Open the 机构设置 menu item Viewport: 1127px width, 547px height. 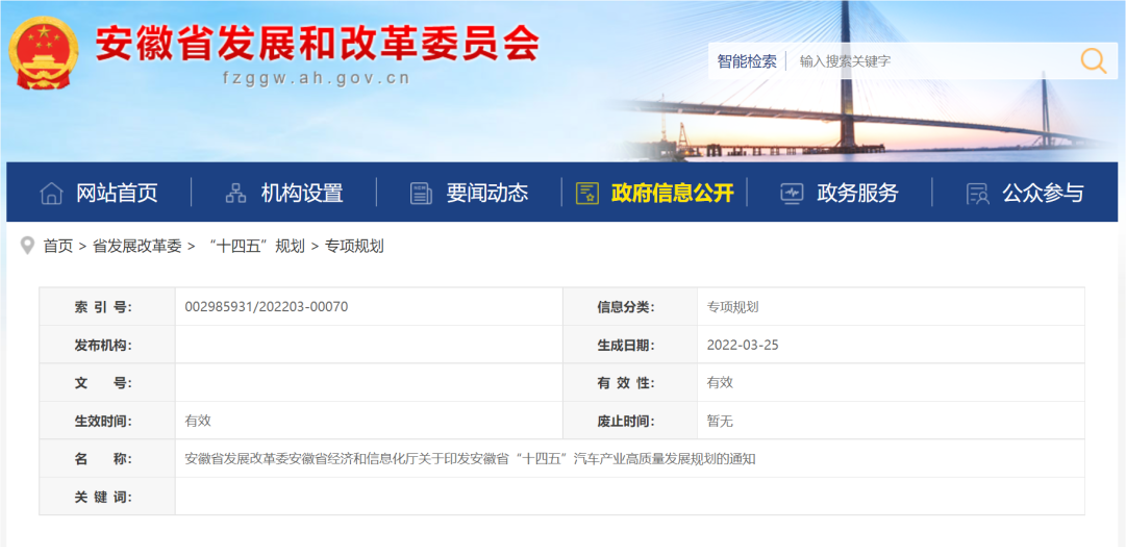[302, 193]
